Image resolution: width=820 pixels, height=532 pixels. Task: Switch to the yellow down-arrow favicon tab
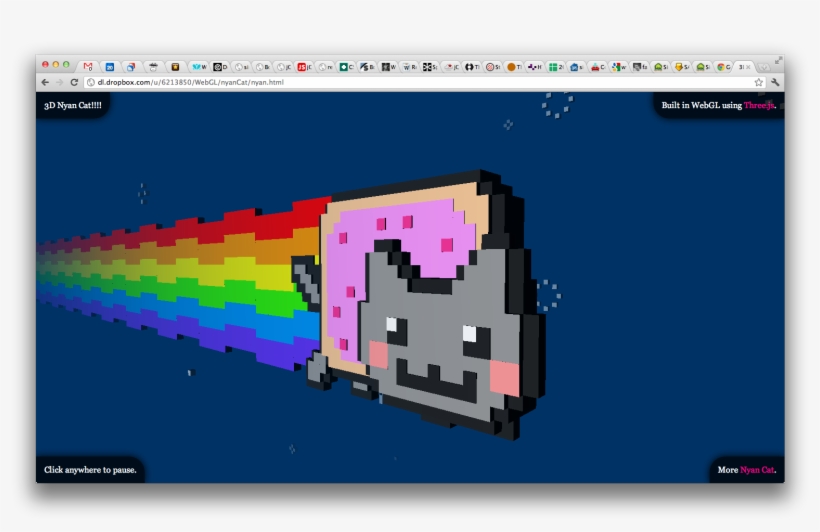(682, 67)
